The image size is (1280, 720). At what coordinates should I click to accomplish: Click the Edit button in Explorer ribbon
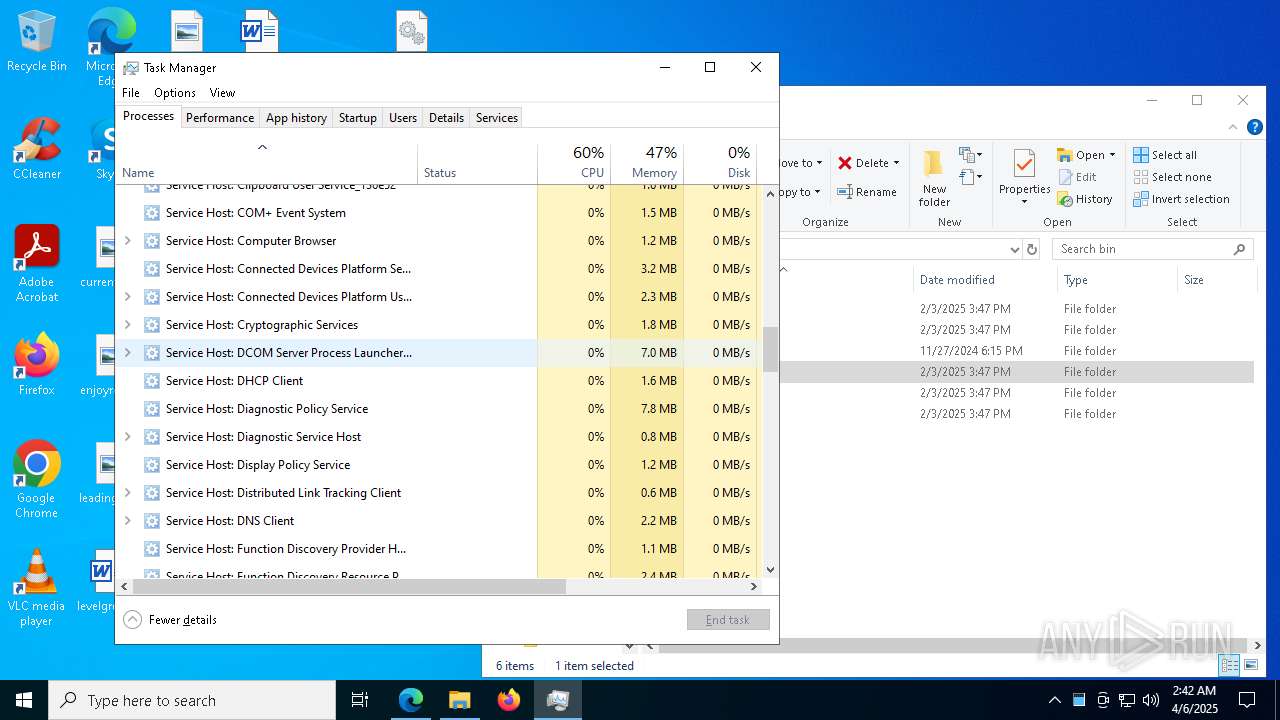pyautogui.click(x=1077, y=177)
